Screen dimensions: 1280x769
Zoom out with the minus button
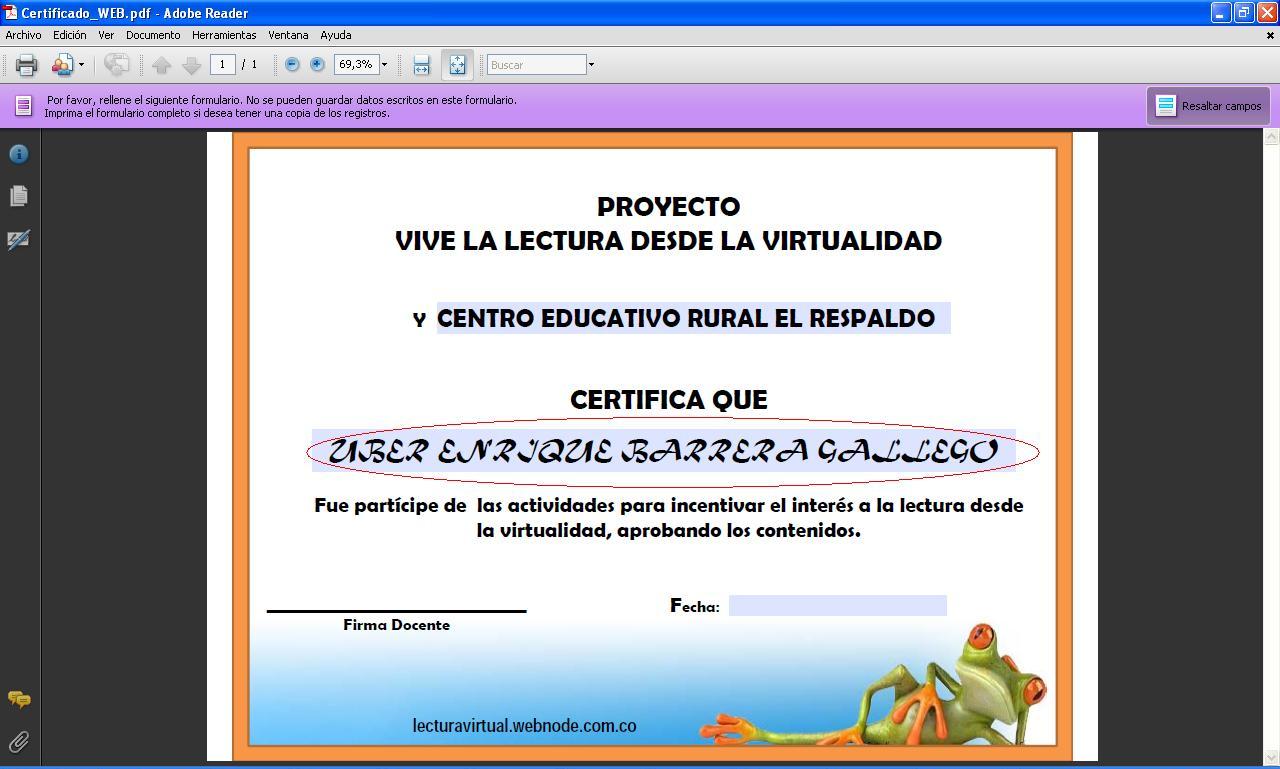[x=292, y=64]
